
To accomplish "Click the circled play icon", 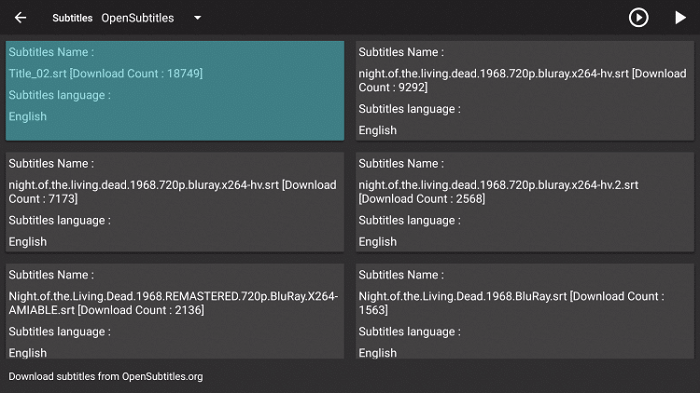I will click(x=638, y=18).
